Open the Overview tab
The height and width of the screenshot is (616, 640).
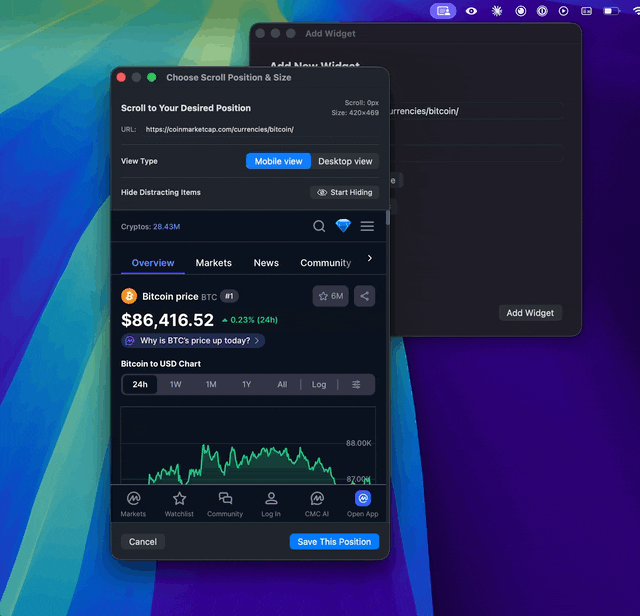pyautogui.click(x=153, y=263)
